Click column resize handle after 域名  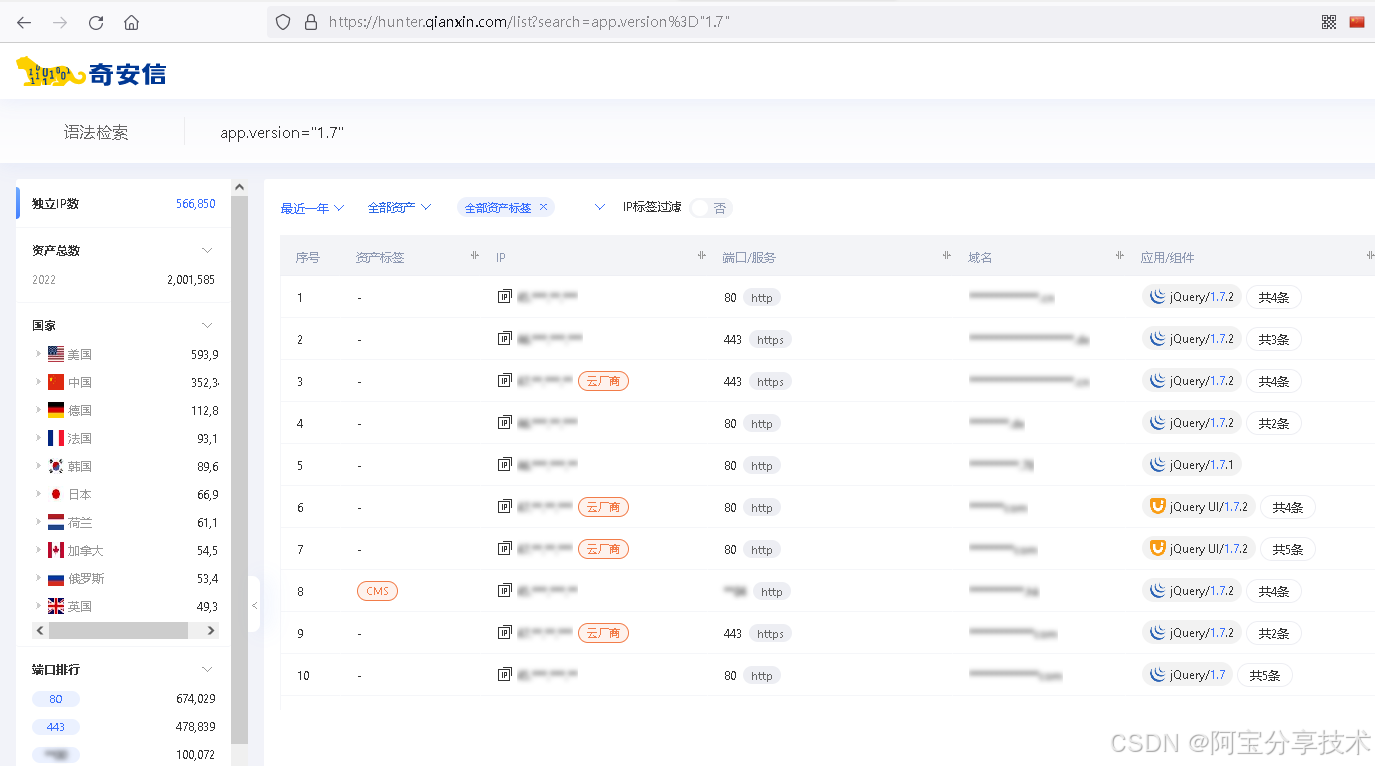coord(1120,256)
